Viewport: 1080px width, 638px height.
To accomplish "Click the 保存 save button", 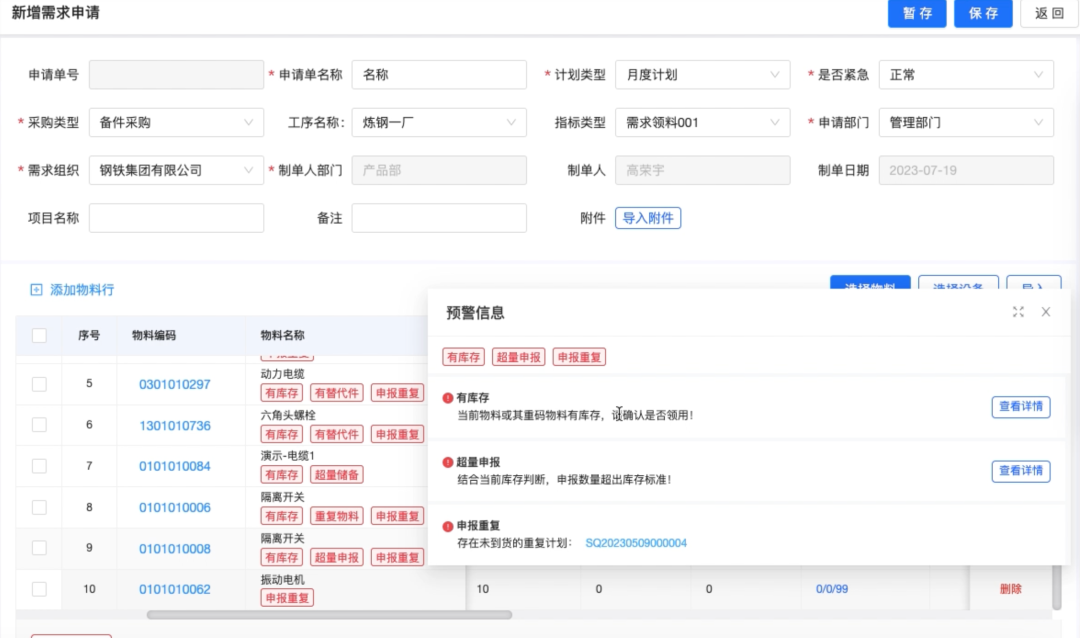I will [x=983, y=14].
